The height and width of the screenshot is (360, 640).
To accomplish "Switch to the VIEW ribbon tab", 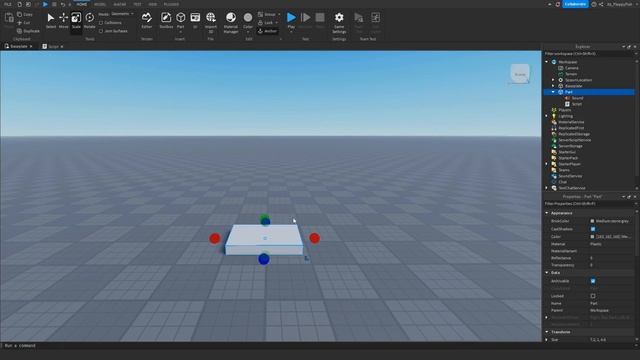I will 153,4.
